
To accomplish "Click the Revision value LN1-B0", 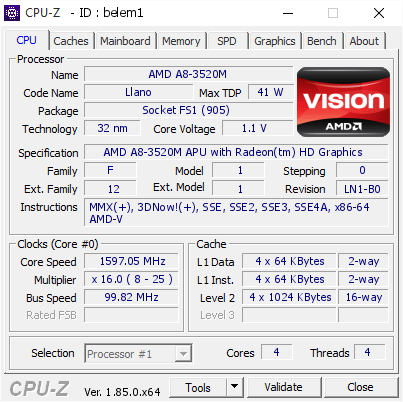I will coord(362,189).
